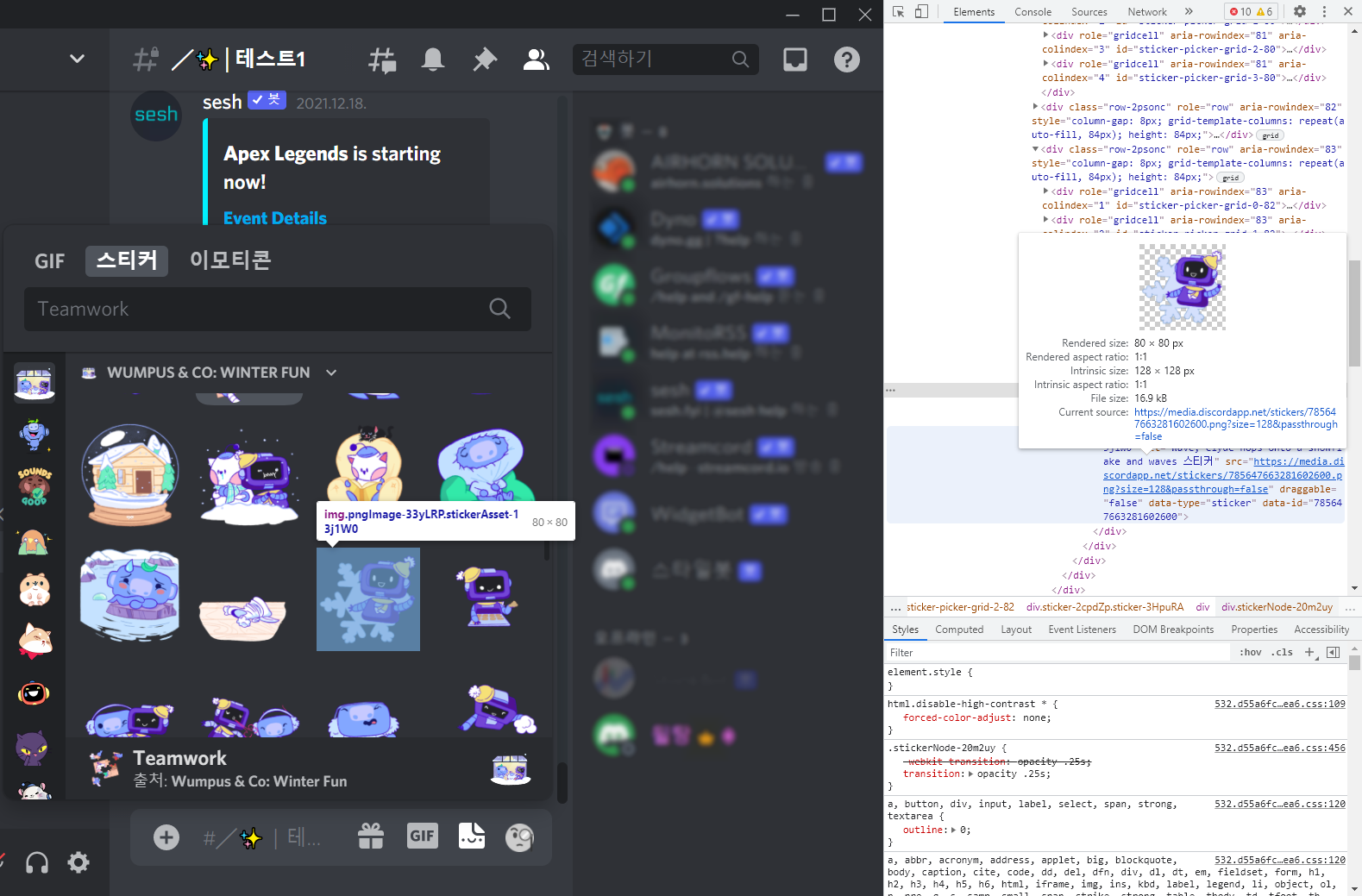Select the hamster sticker pack in sidebar
The width and height of the screenshot is (1362, 896).
click(x=35, y=590)
